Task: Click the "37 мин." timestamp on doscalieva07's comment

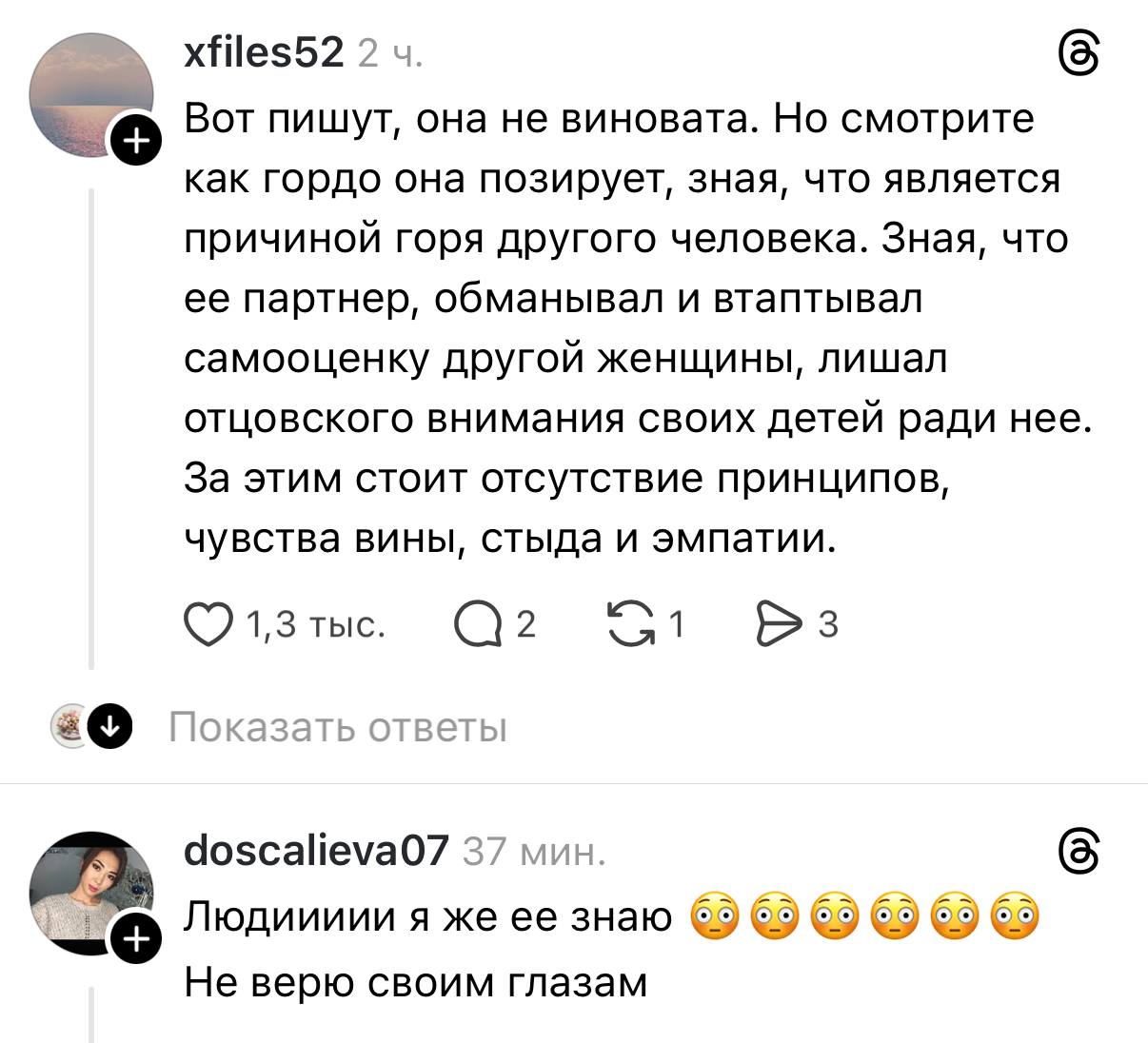Action: click(533, 851)
